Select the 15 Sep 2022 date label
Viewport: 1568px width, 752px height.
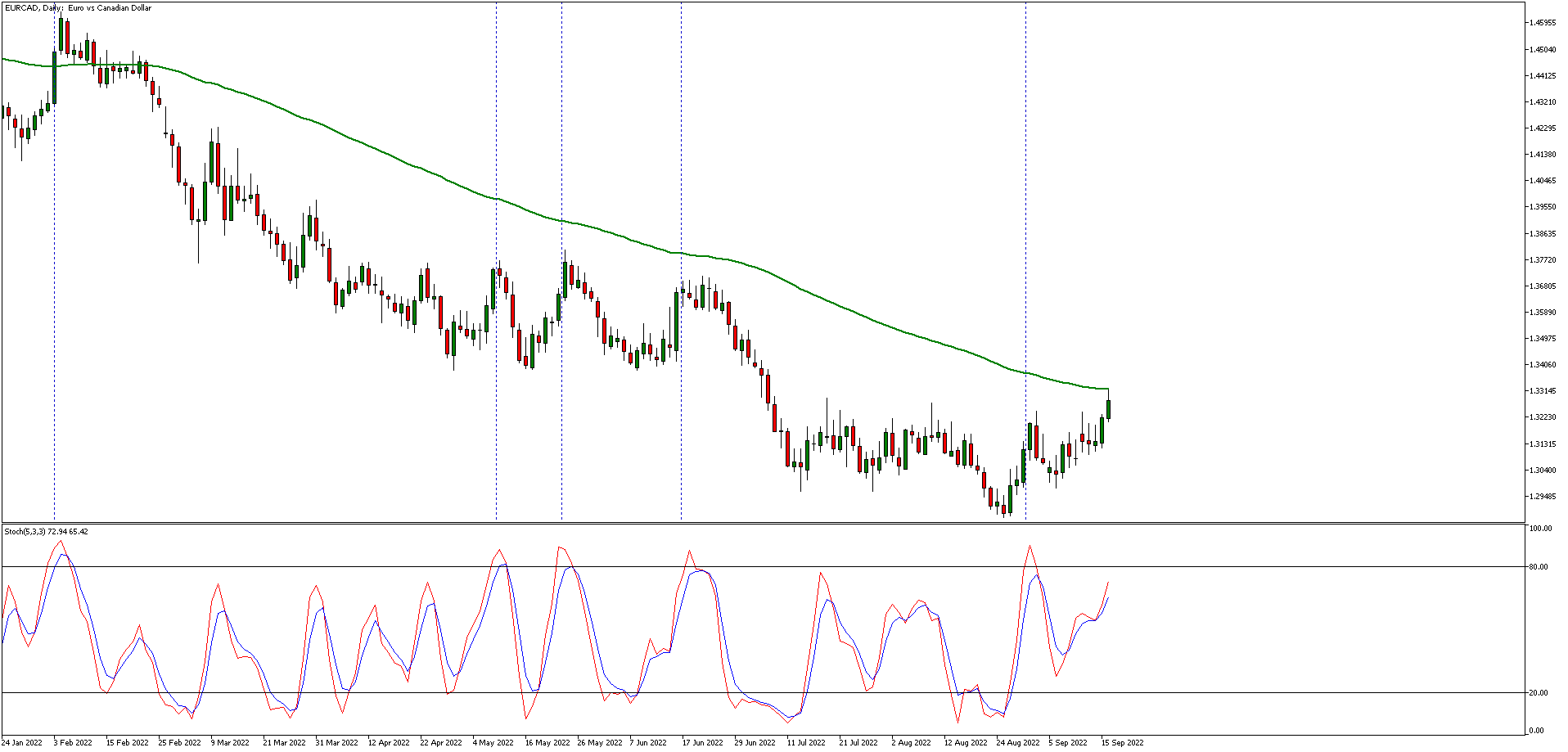click(1122, 743)
